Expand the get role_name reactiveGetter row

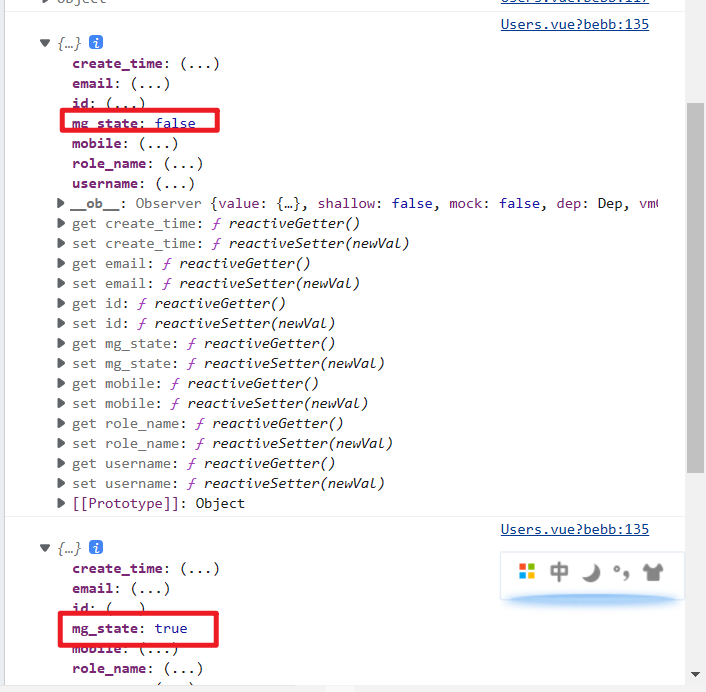tap(61, 423)
